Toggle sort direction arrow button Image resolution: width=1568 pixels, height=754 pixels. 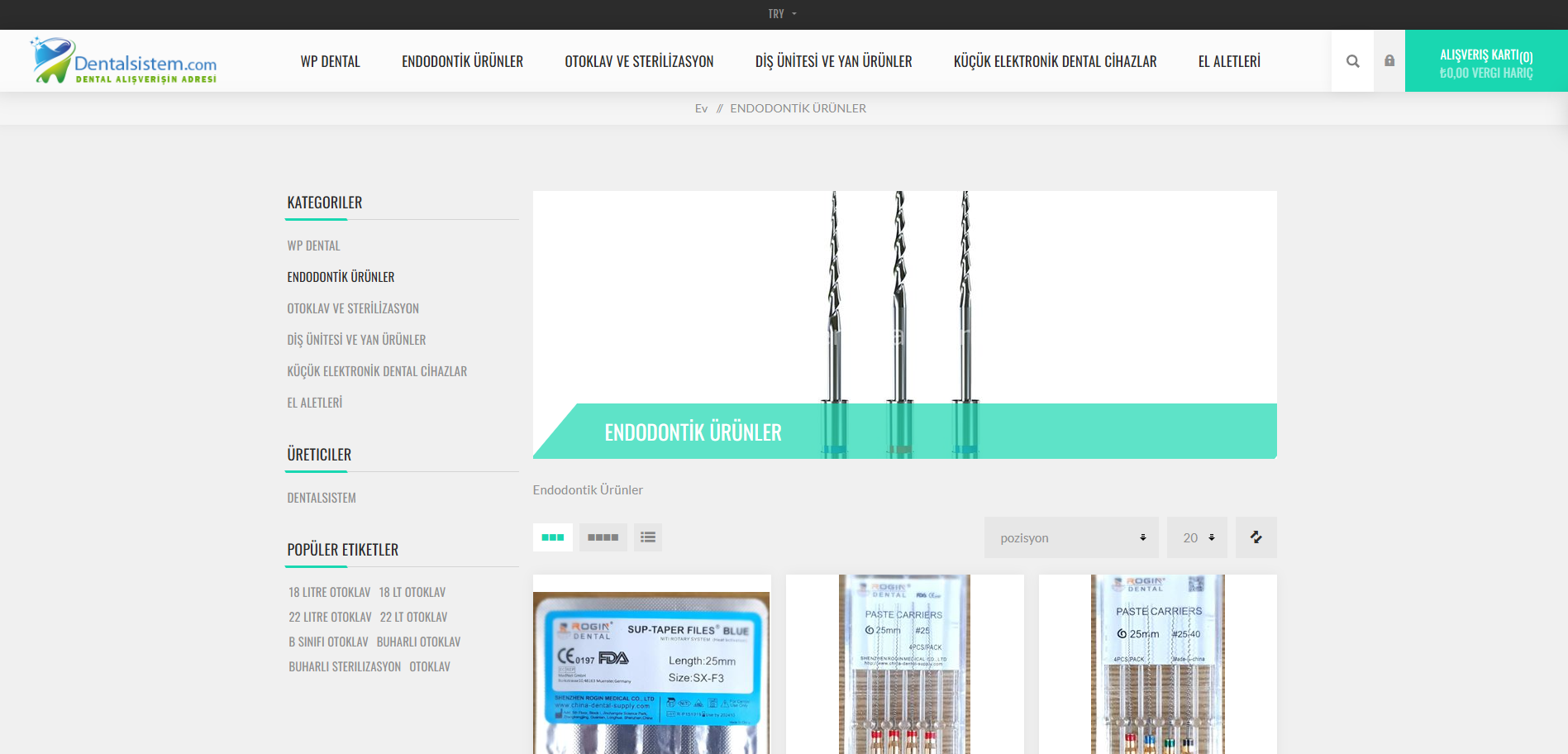pos(1256,537)
